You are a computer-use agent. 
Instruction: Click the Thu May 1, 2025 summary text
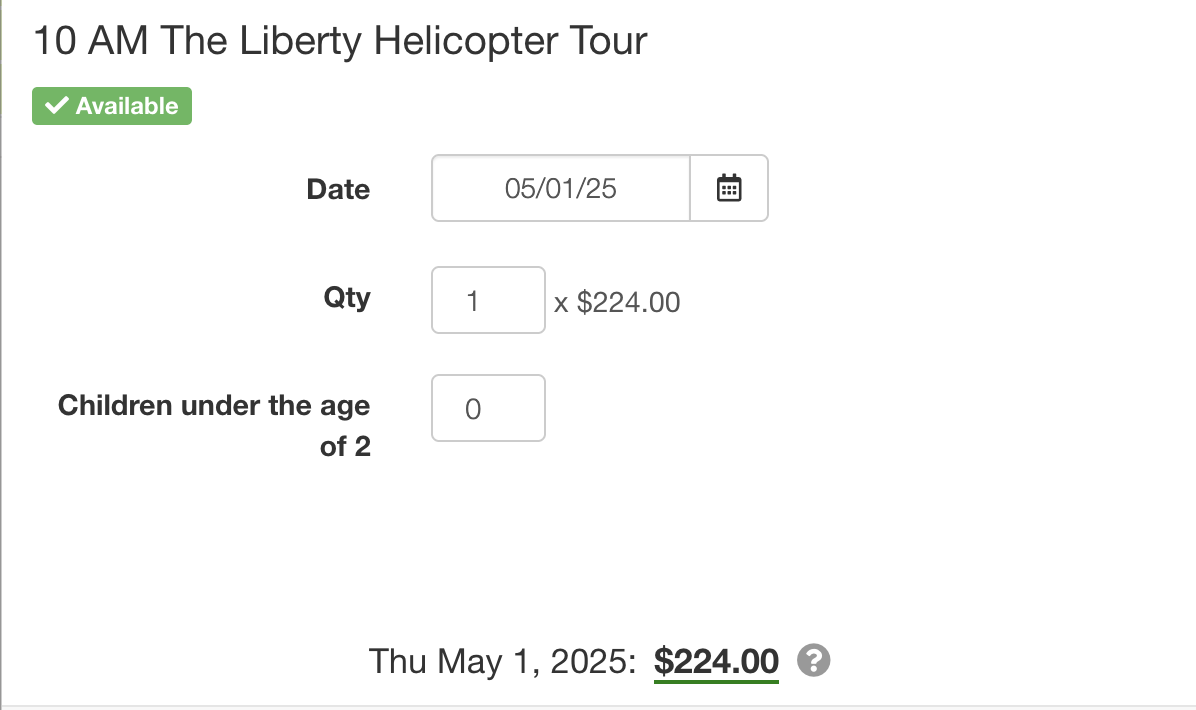coord(502,661)
